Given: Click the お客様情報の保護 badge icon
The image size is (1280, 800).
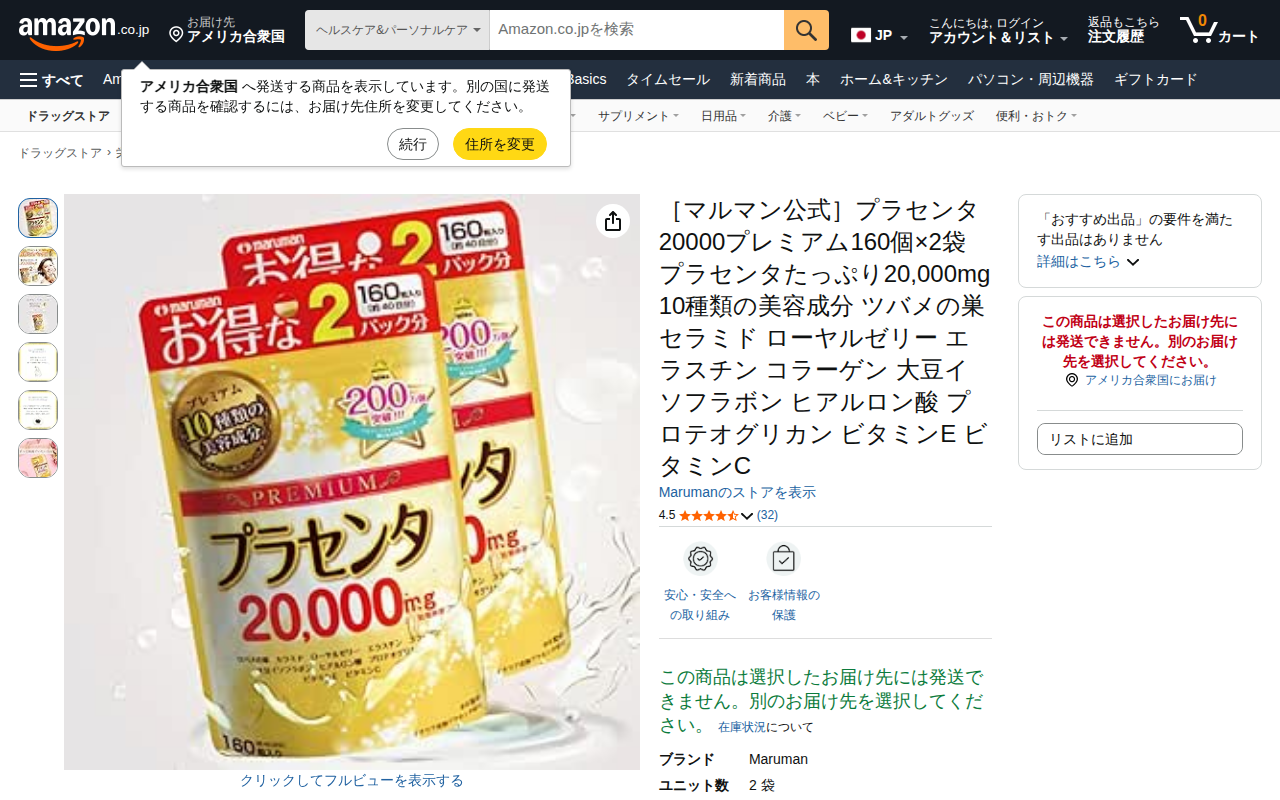Looking at the screenshot, I should click(x=784, y=559).
